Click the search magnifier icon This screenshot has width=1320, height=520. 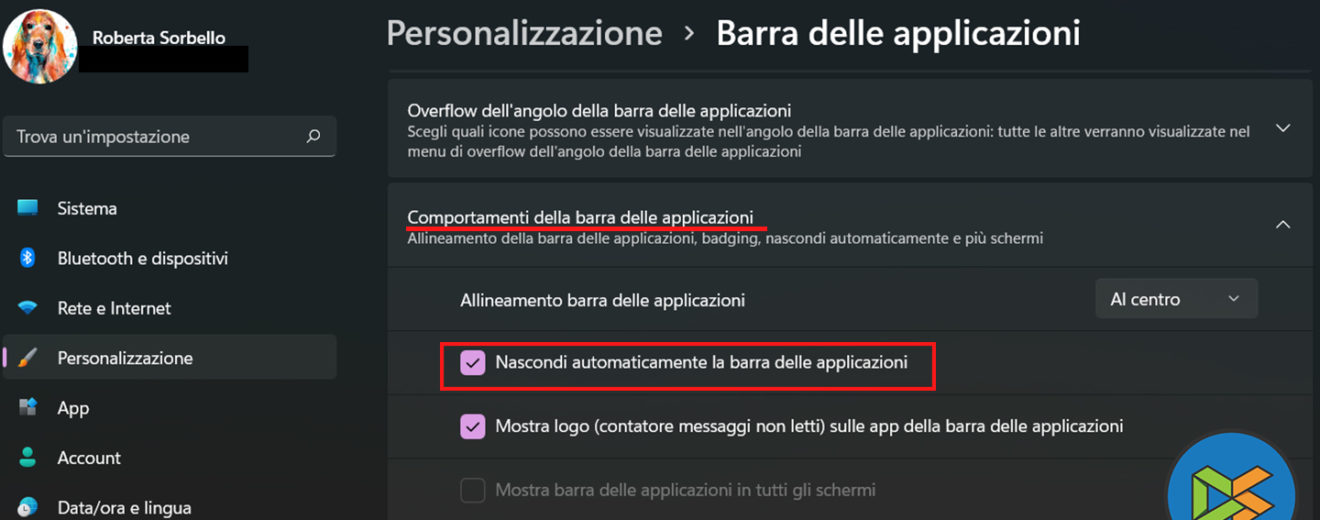point(313,137)
